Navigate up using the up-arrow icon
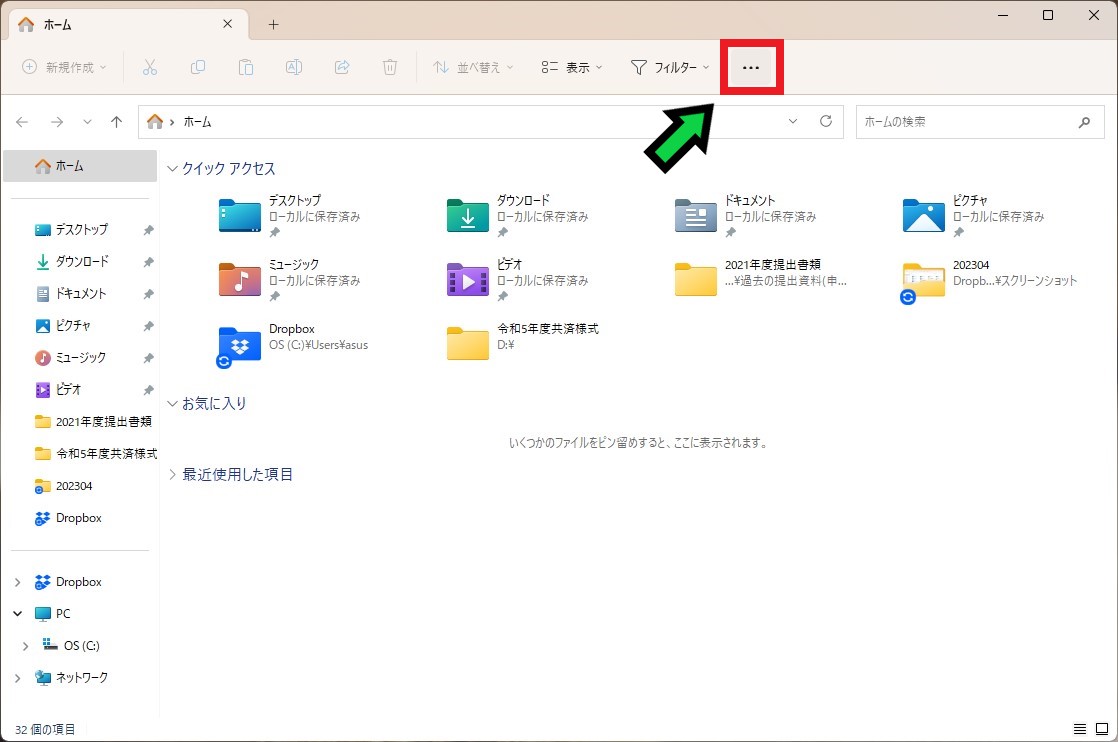This screenshot has width=1118, height=742. pos(116,121)
